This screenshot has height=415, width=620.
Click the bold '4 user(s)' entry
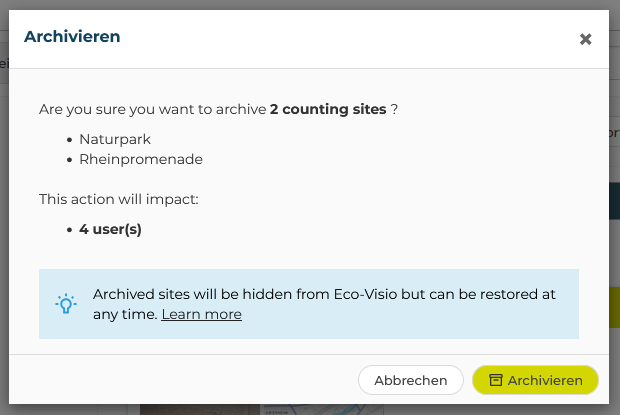click(110, 229)
